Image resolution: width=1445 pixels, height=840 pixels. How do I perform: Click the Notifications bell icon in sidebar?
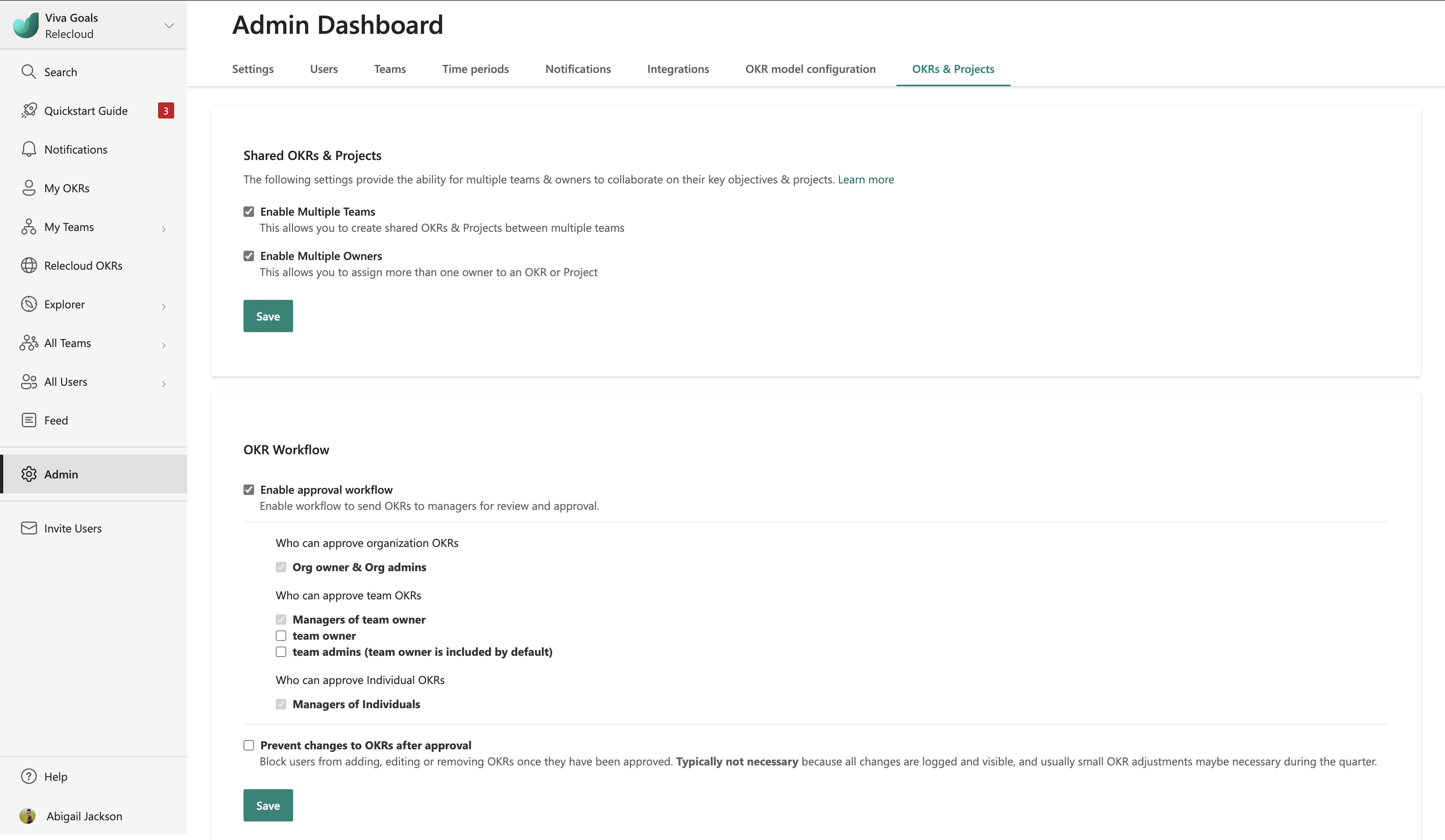tap(29, 149)
